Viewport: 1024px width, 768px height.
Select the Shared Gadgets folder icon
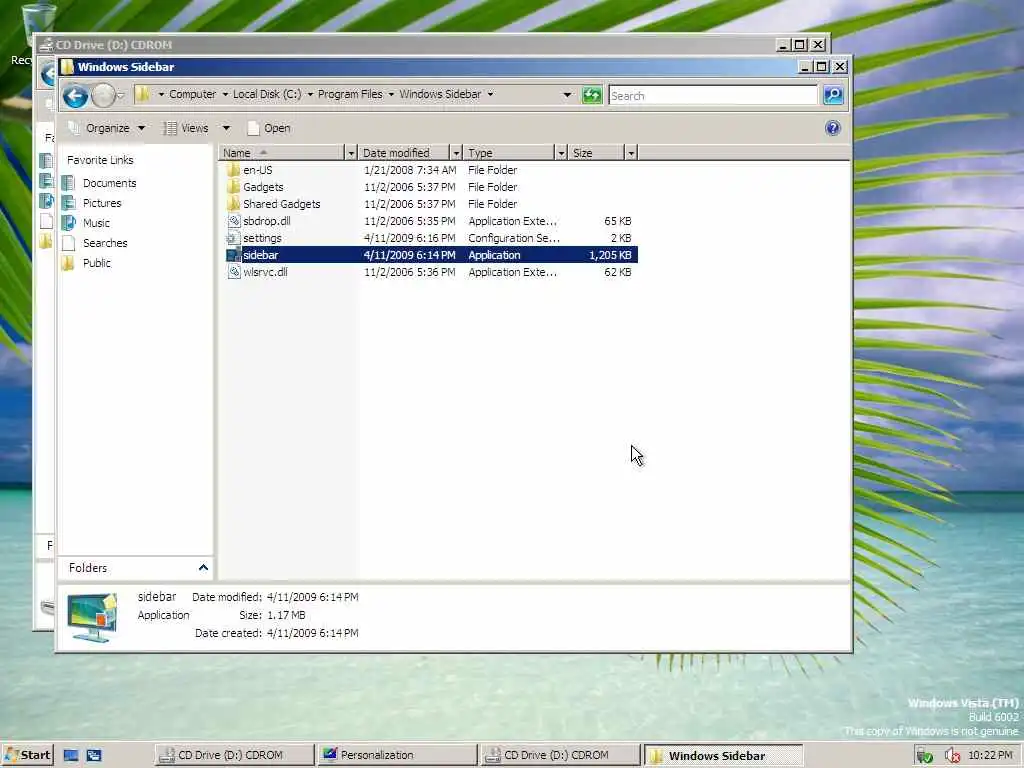(x=233, y=204)
